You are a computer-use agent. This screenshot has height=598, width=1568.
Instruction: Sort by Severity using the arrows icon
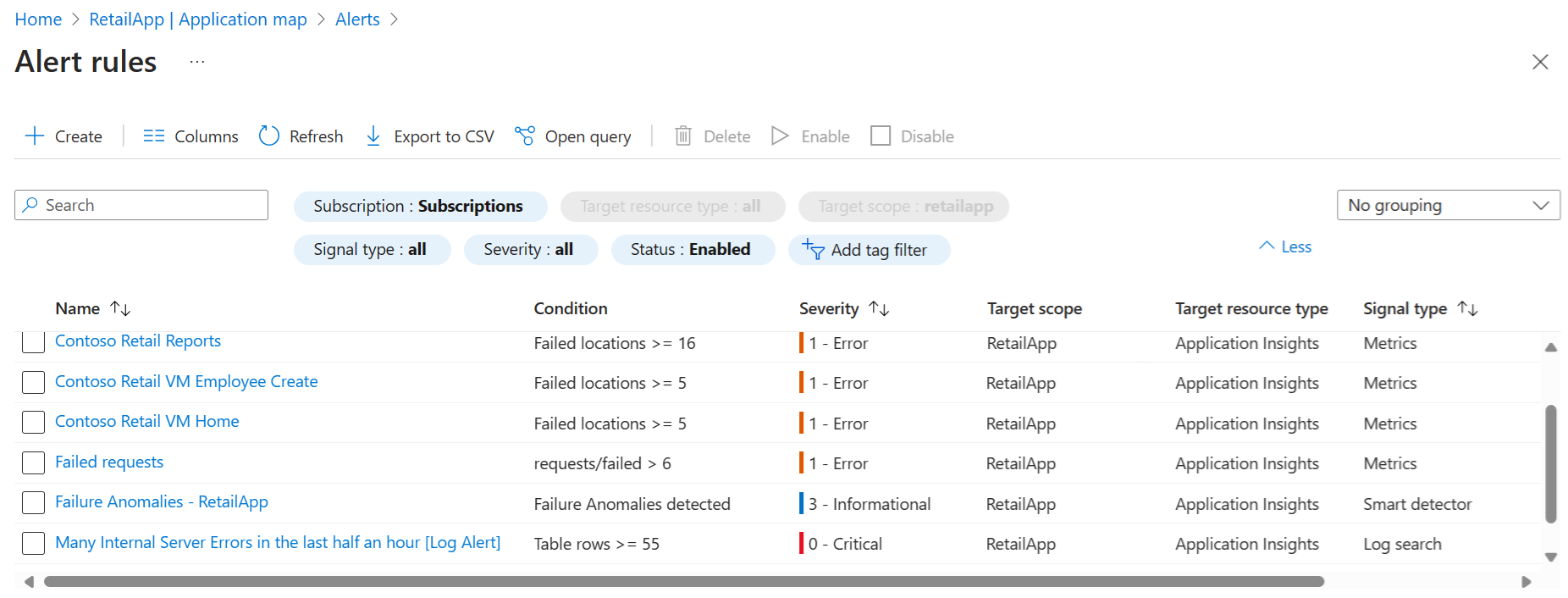click(x=879, y=309)
